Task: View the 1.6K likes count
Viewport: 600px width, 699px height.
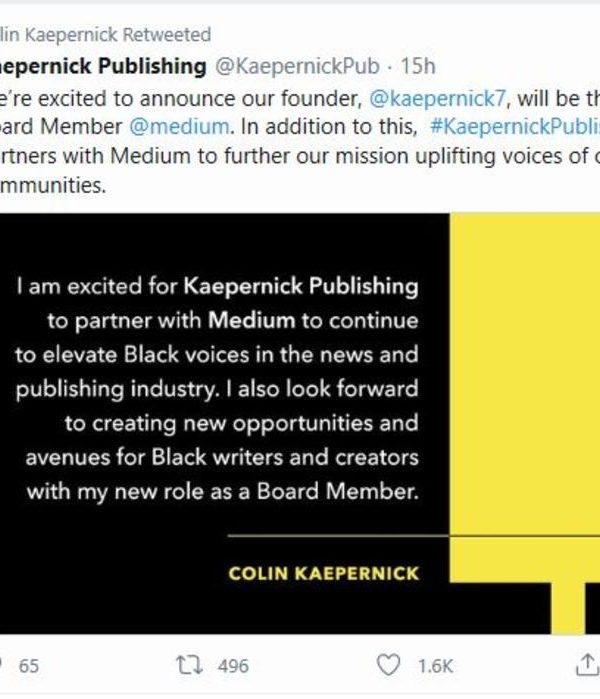Action: (435, 666)
